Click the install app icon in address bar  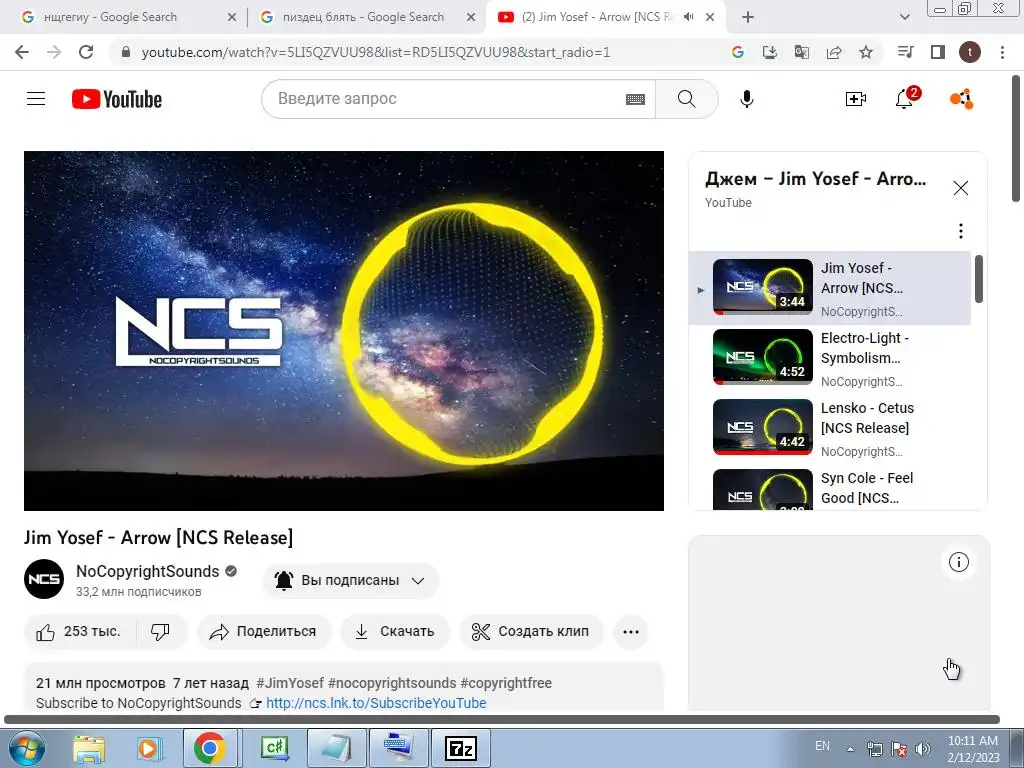point(770,52)
